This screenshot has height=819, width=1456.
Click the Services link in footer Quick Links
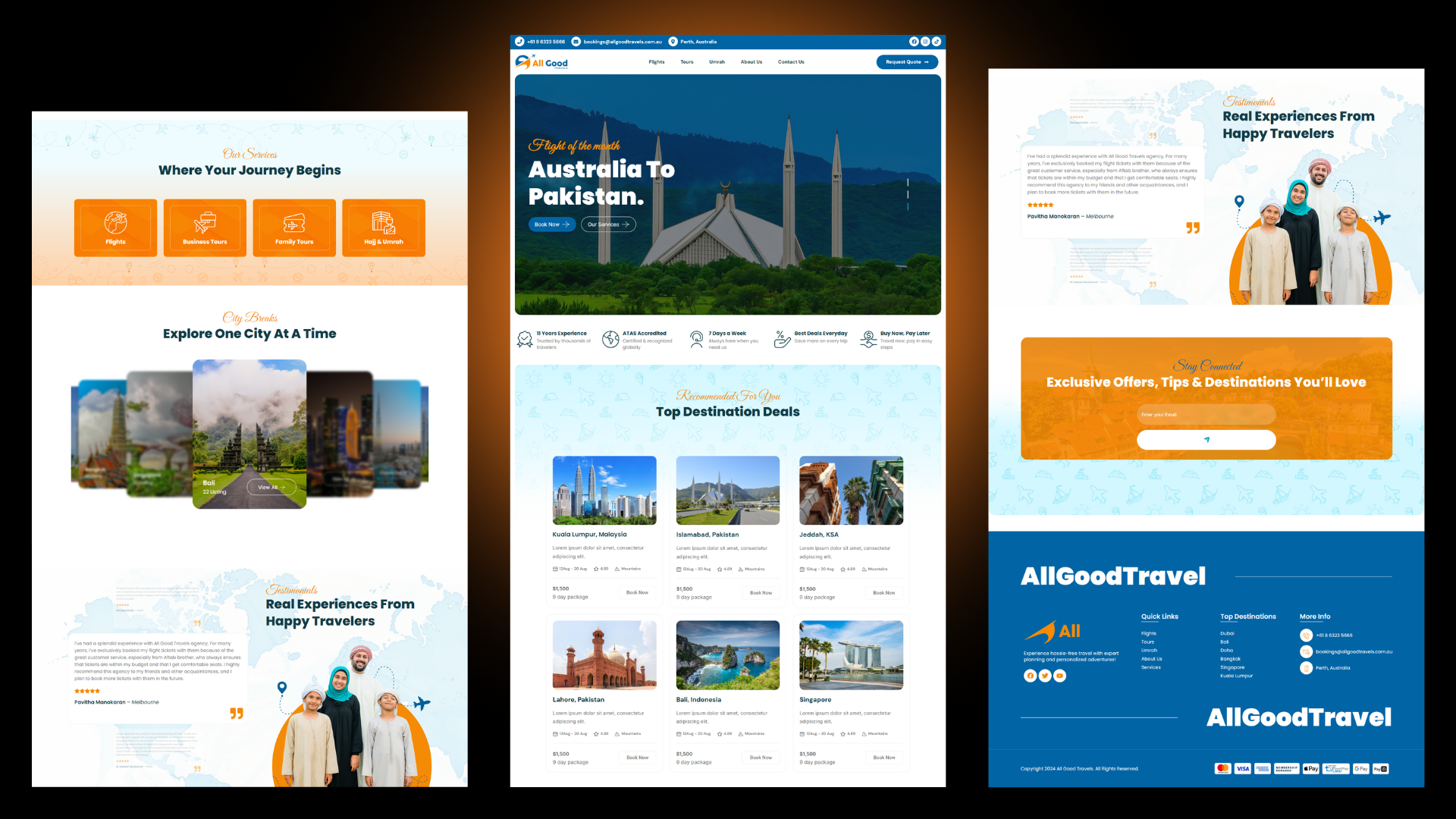(1150, 667)
